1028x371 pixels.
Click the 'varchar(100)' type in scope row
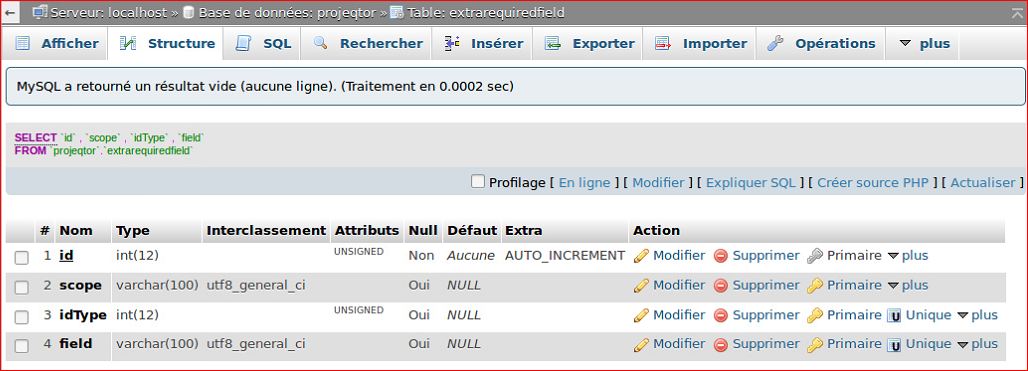pyautogui.click(x=157, y=286)
